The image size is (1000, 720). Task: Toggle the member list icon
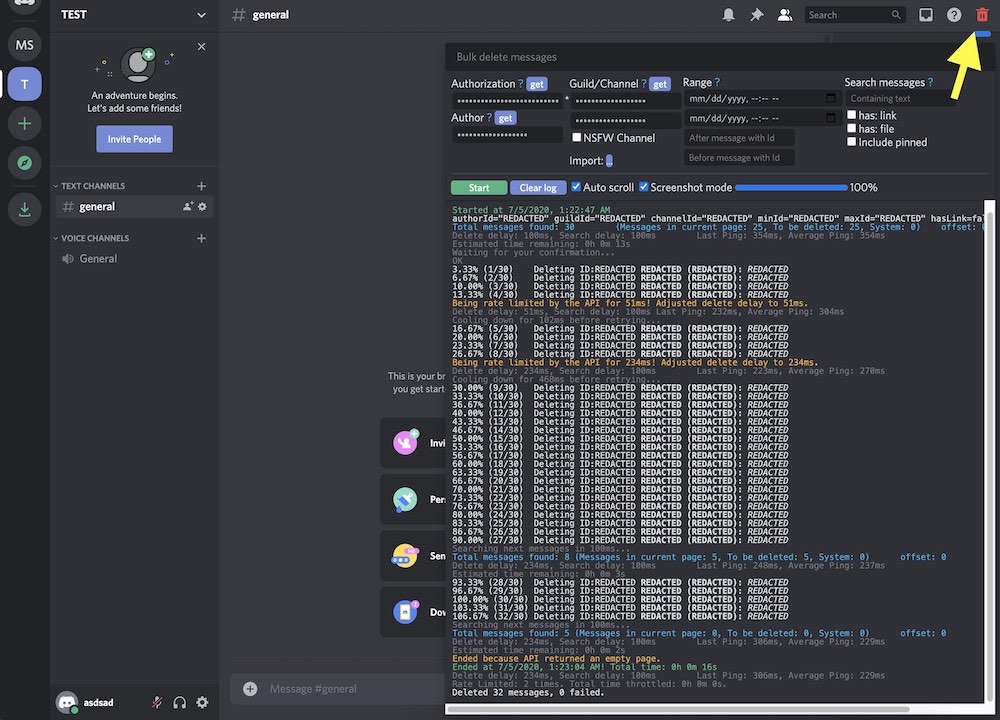785,15
